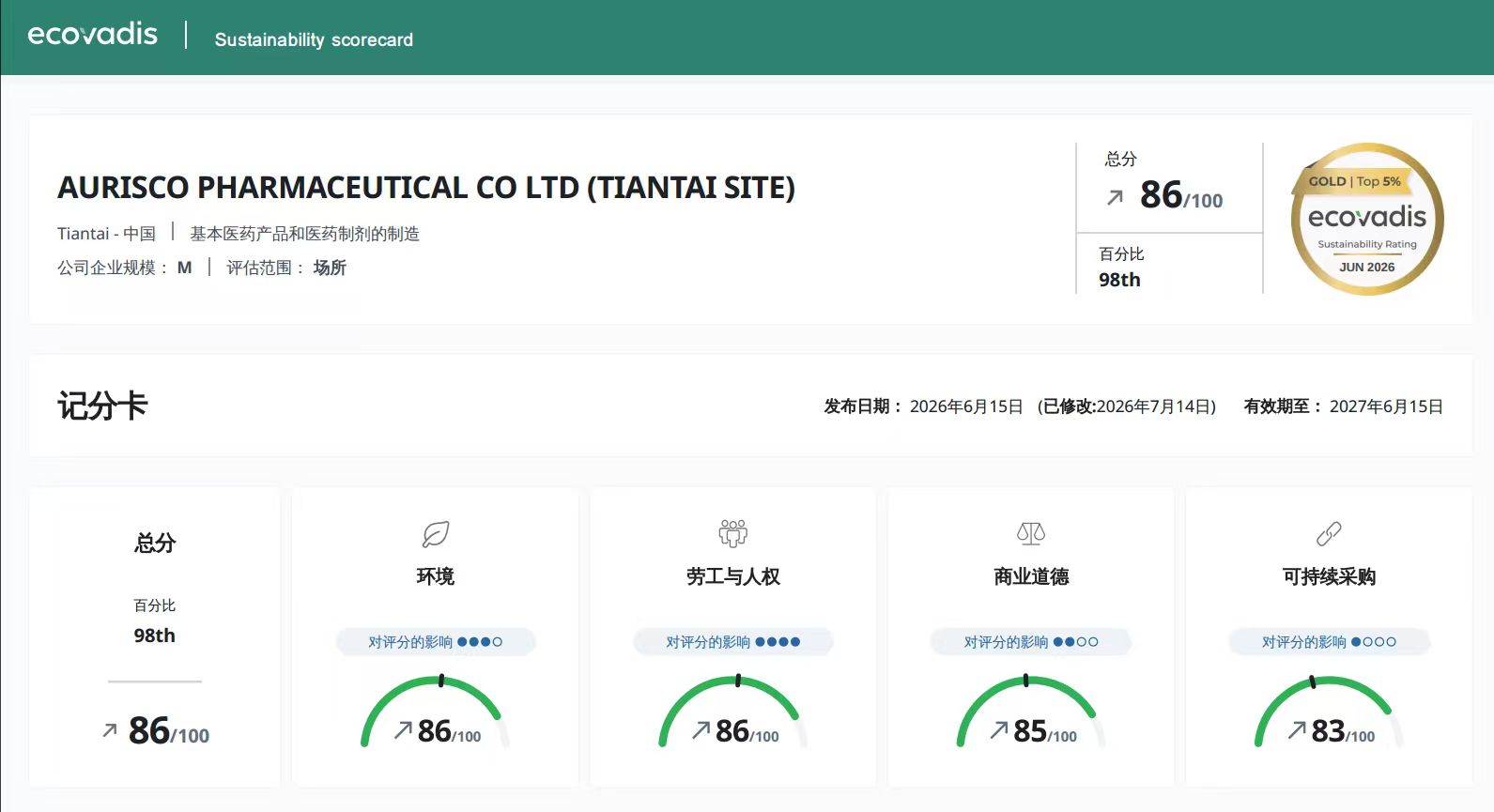Click the 商业道德 score gauge showing 85
This screenshot has width=1494, height=812.
pyautogui.click(x=1031, y=712)
